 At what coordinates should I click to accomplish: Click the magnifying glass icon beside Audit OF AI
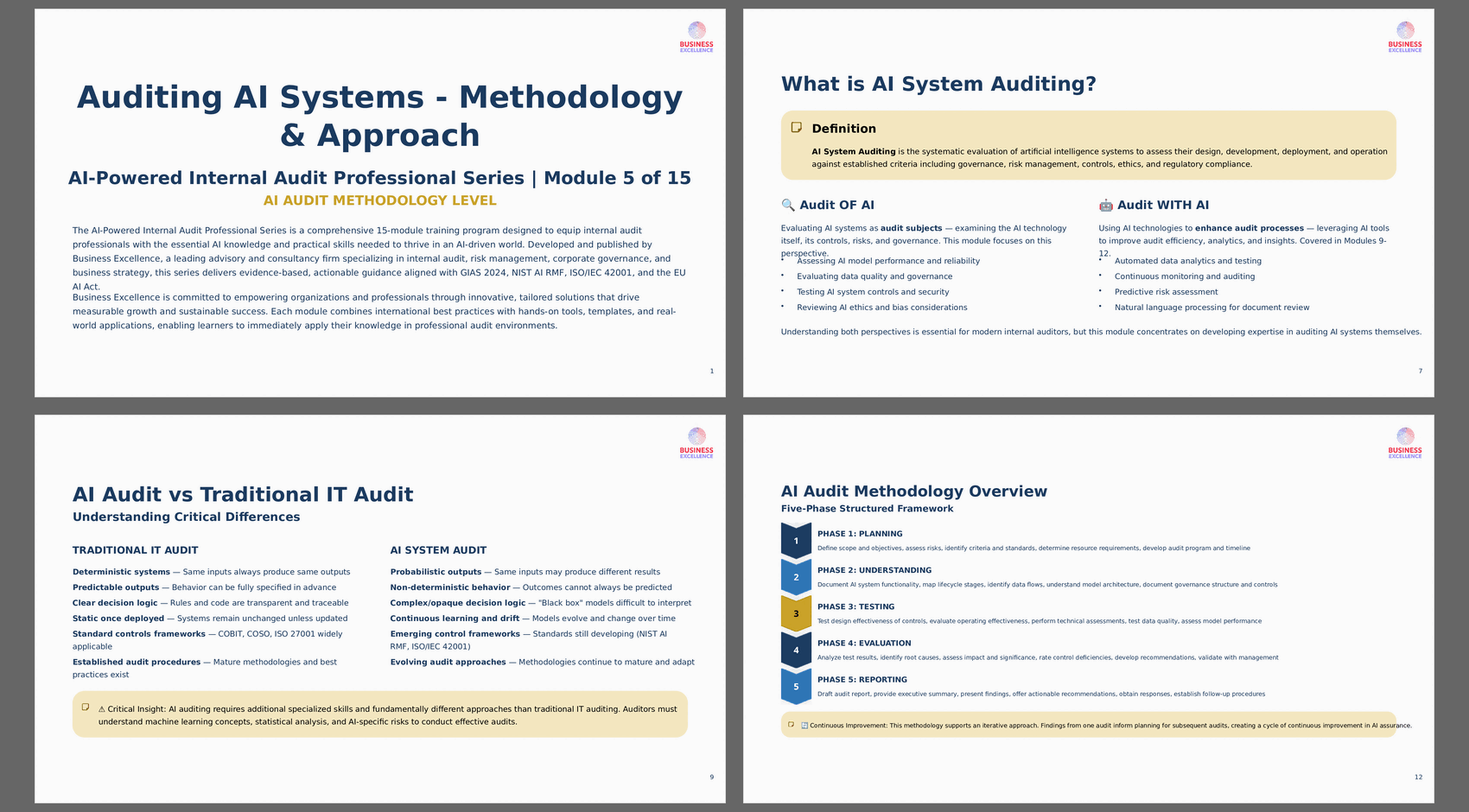click(788, 205)
